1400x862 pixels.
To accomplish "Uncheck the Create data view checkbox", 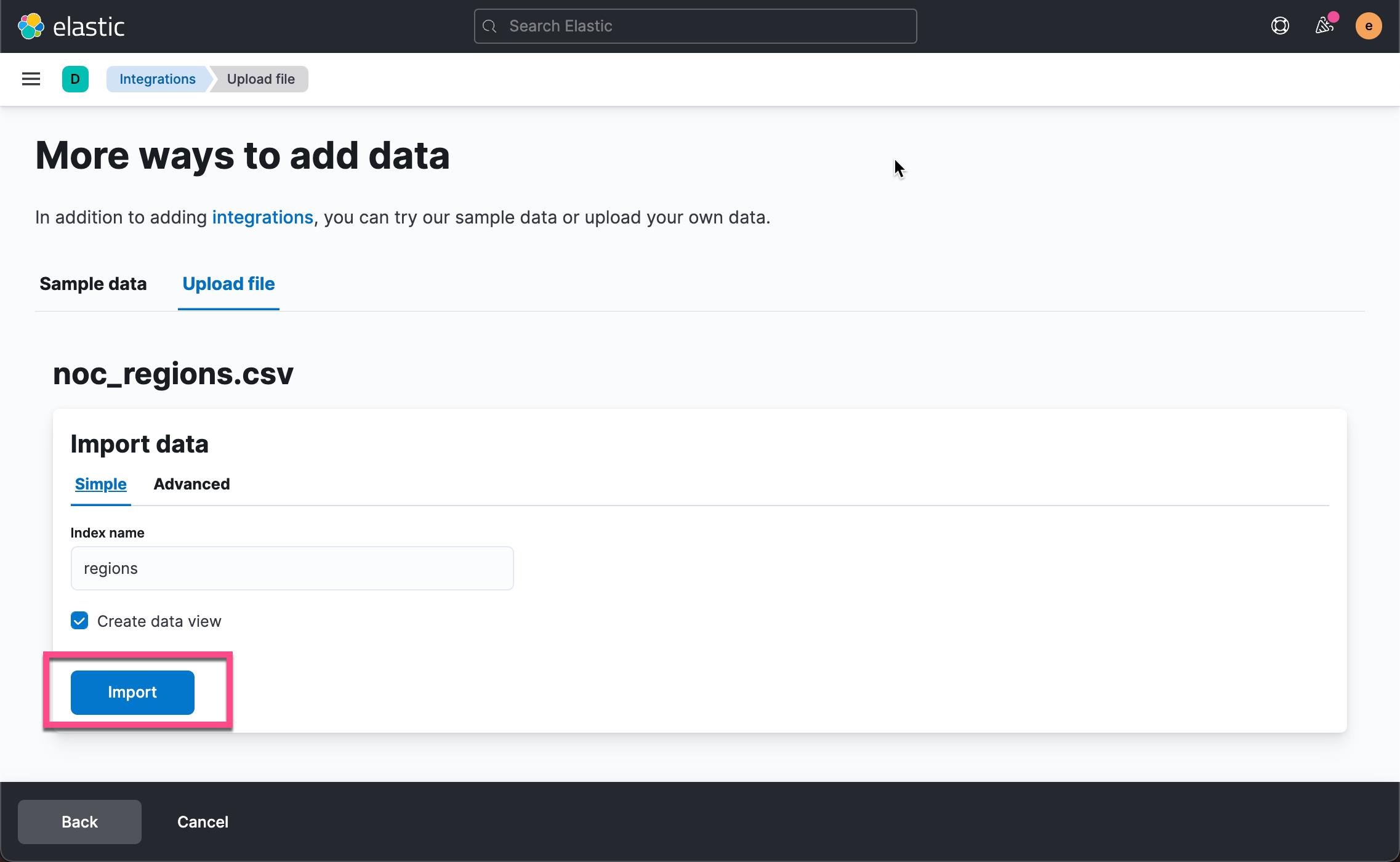I will pyautogui.click(x=79, y=621).
